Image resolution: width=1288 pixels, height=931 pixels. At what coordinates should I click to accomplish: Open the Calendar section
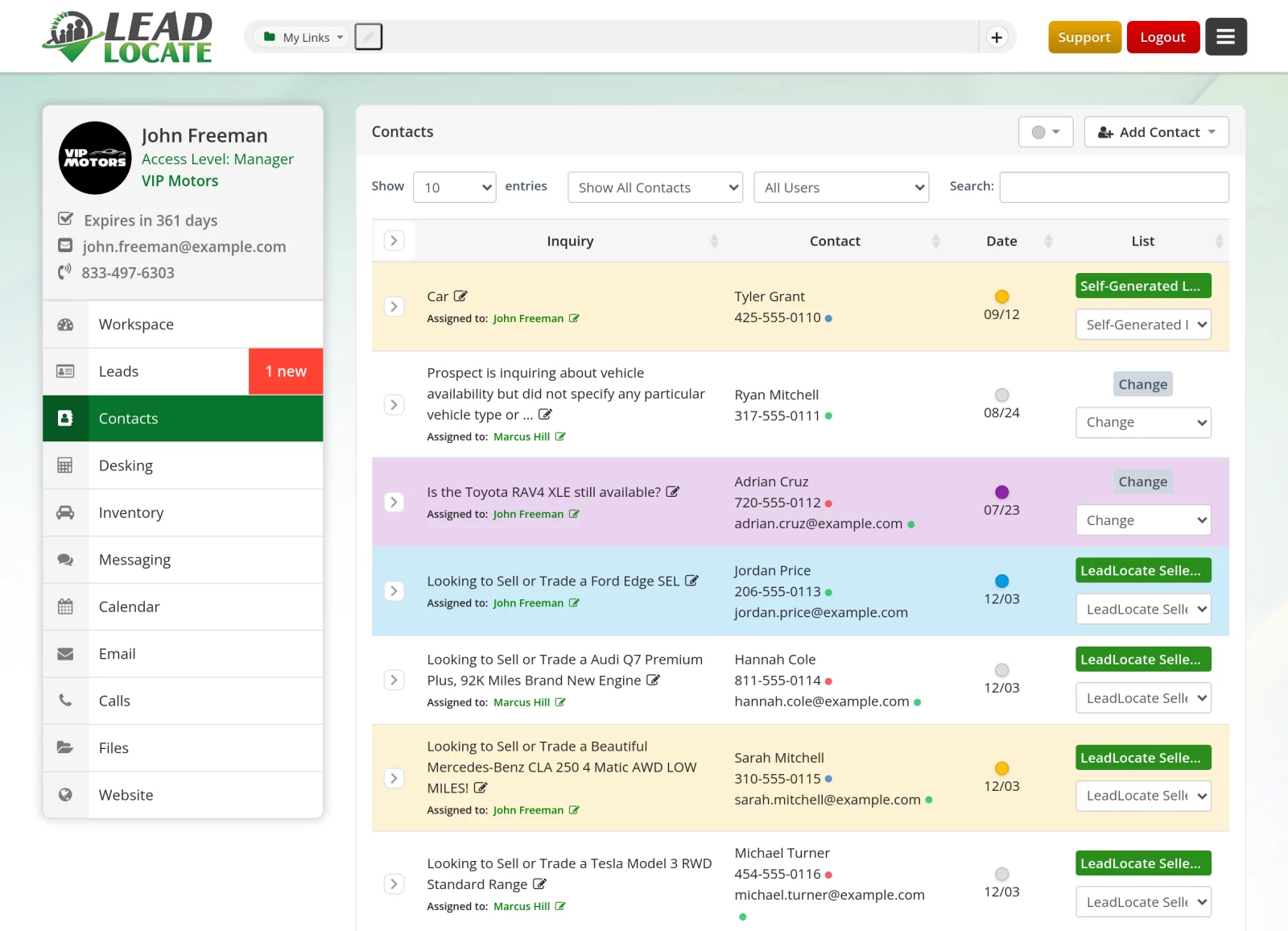point(183,606)
